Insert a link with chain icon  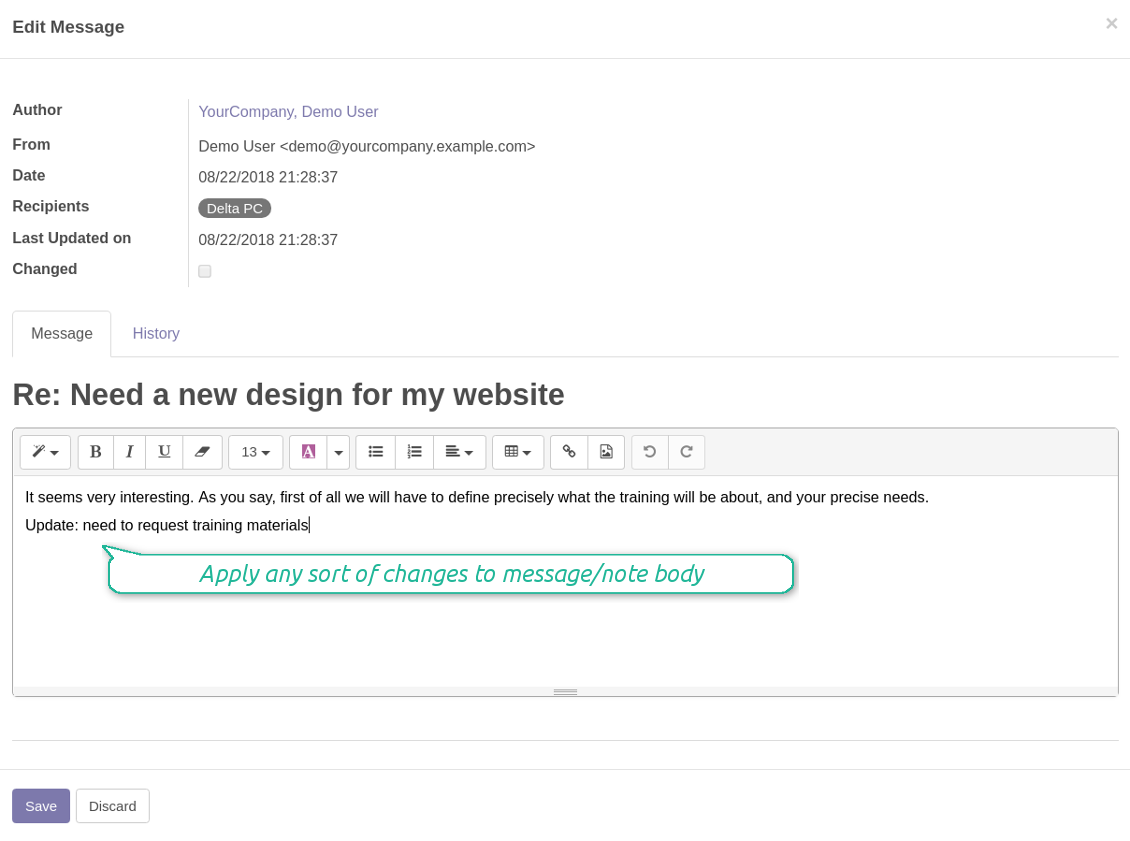569,452
